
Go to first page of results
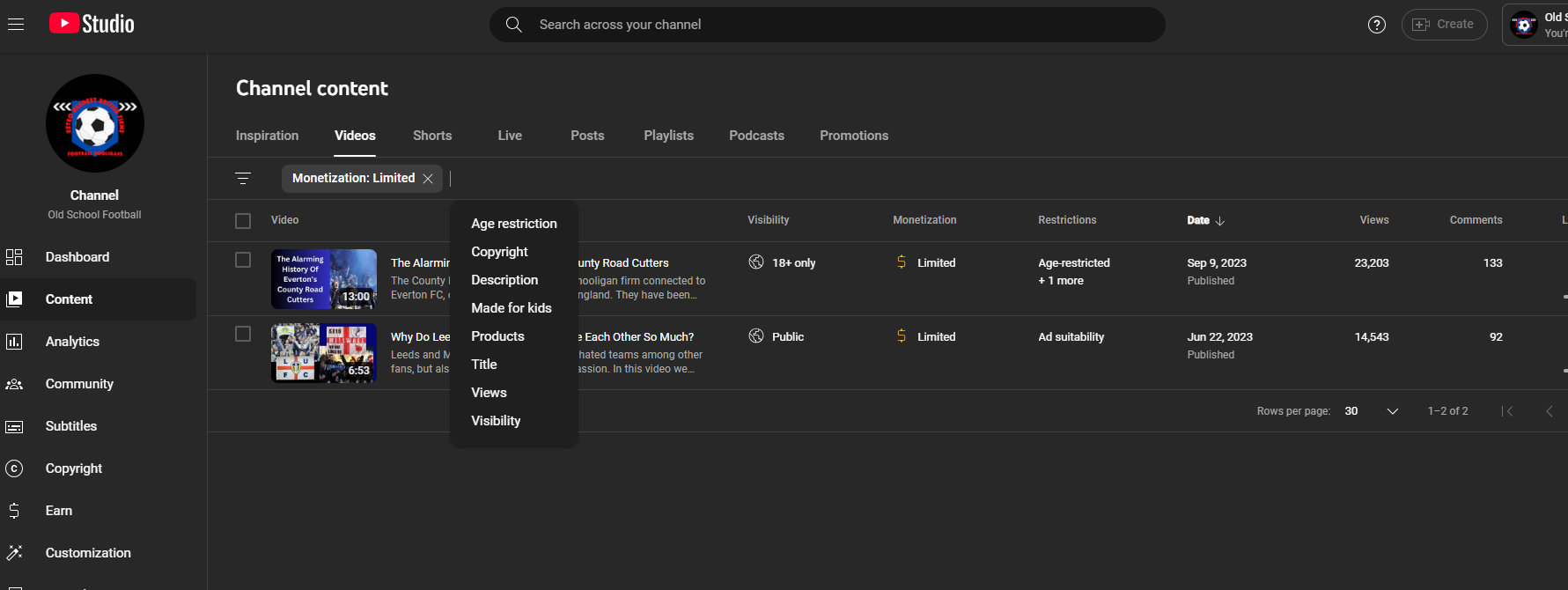tap(1507, 411)
